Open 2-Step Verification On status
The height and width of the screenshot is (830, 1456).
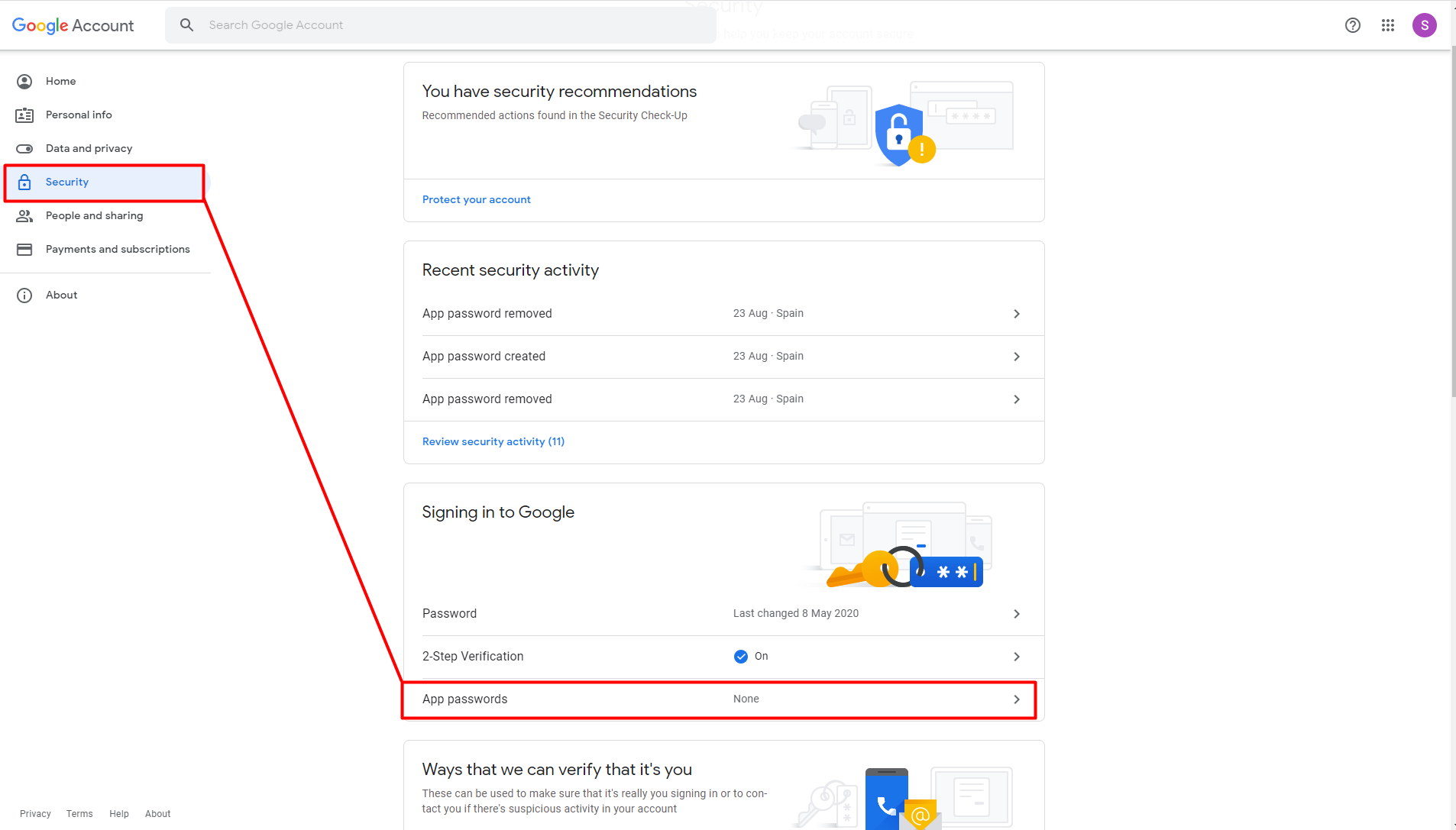(x=752, y=657)
